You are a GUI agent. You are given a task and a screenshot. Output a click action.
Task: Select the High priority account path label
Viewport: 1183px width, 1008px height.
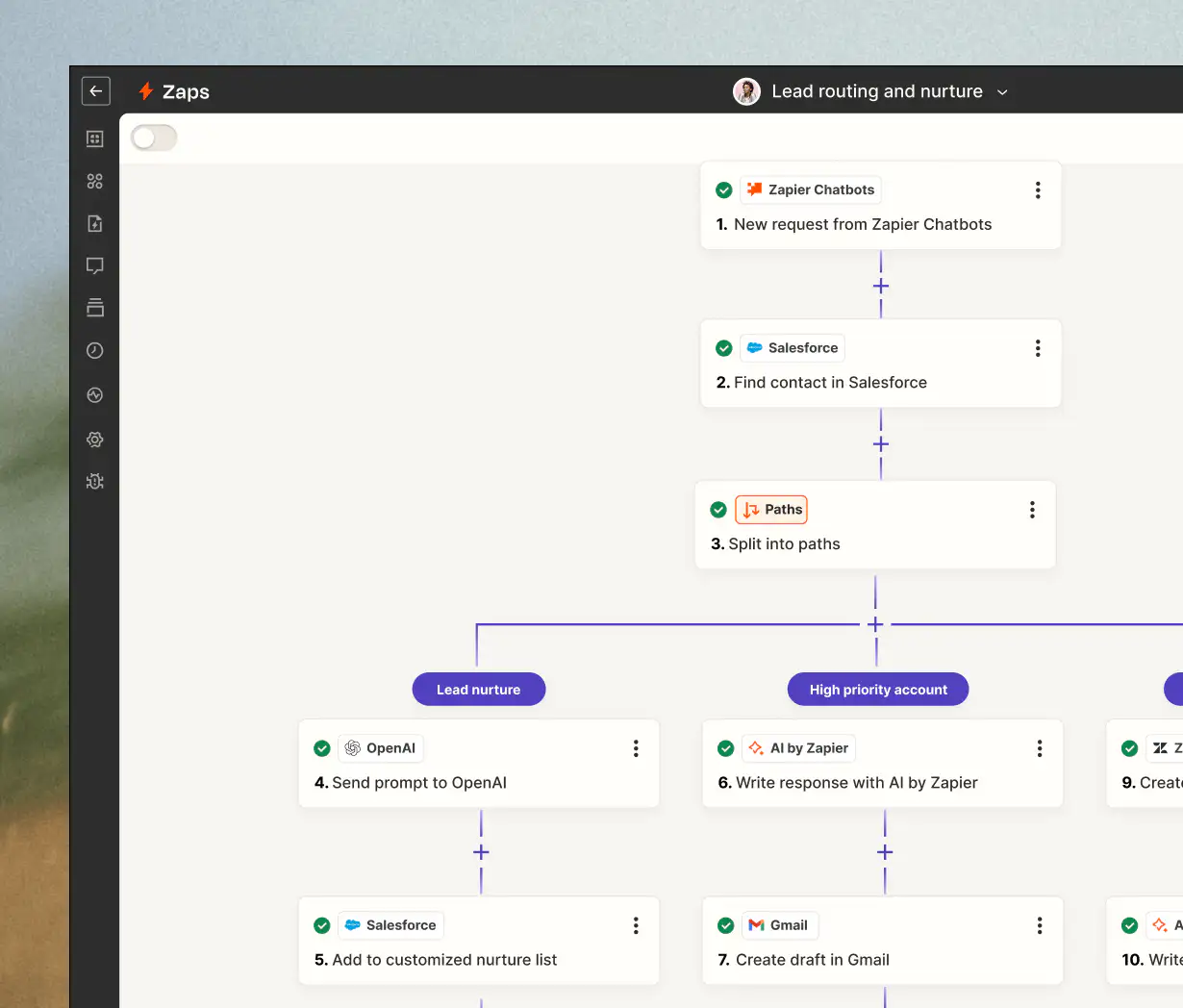pos(878,690)
